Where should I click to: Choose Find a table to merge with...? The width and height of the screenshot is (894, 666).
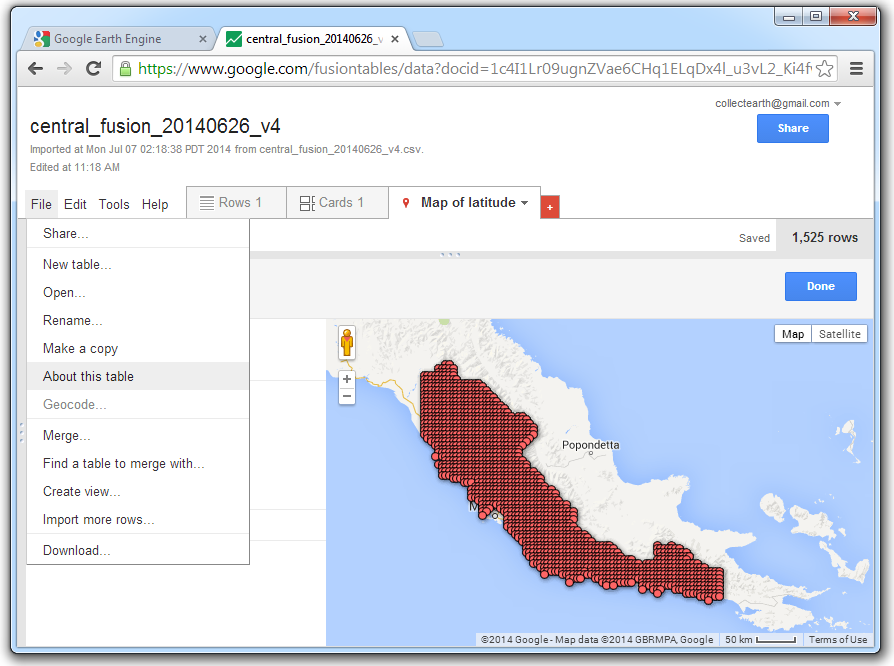(138, 464)
